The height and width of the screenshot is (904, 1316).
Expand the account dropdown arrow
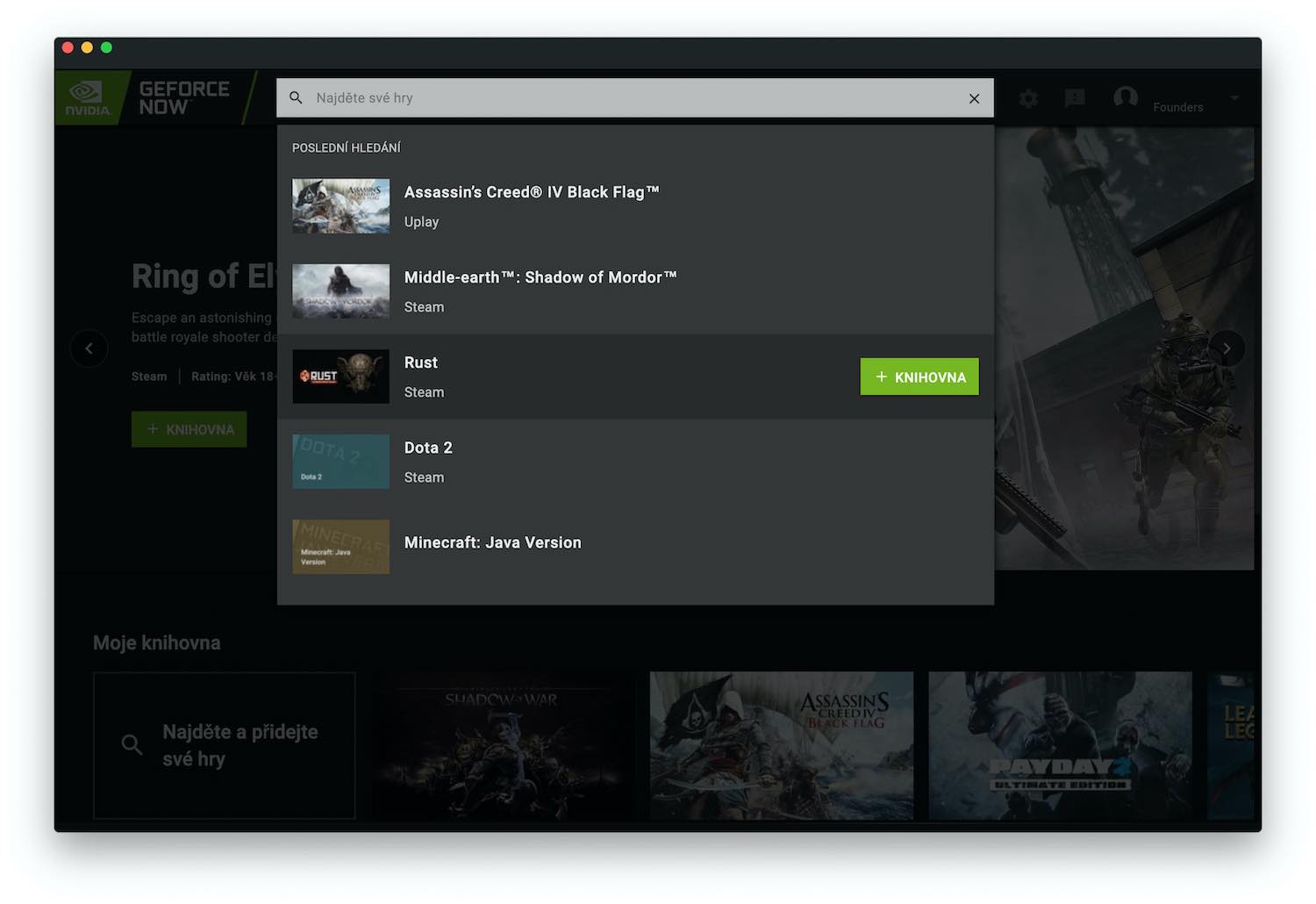pyautogui.click(x=1234, y=97)
